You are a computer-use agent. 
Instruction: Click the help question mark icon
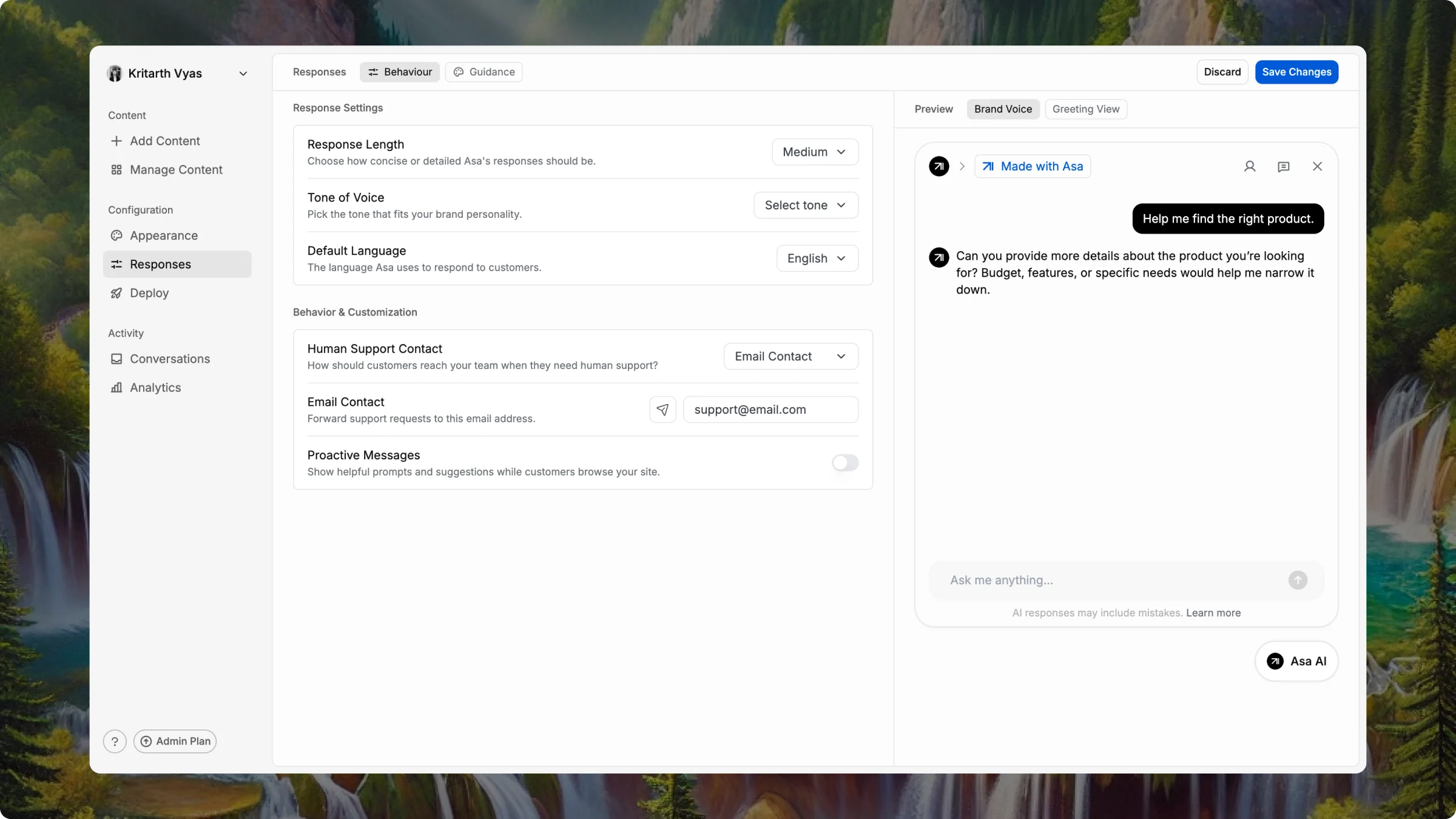click(115, 741)
